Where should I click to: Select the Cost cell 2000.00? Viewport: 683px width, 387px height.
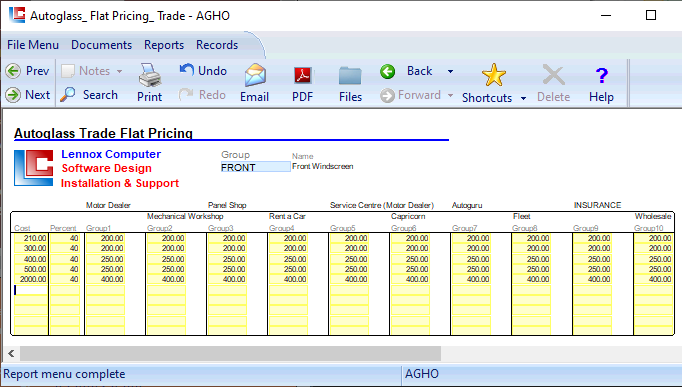pyautogui.click(x=30, y=279)
